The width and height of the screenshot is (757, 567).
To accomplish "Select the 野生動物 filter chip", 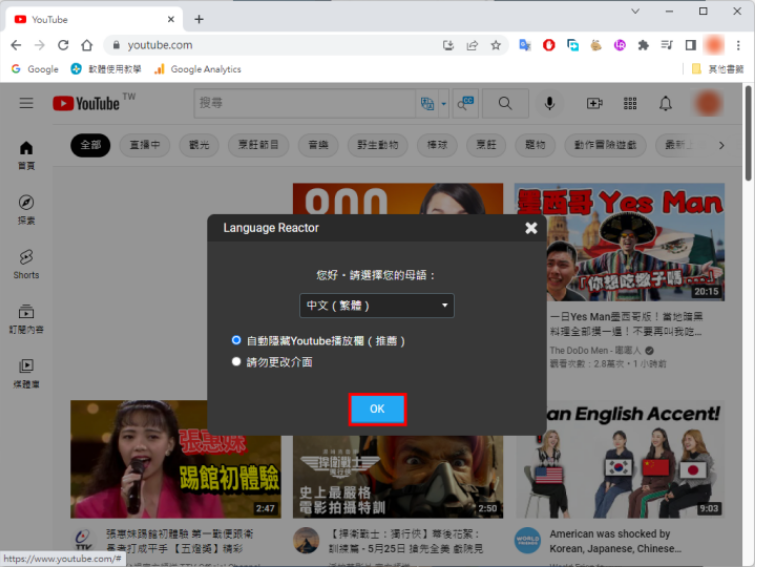I will (378, 145).
